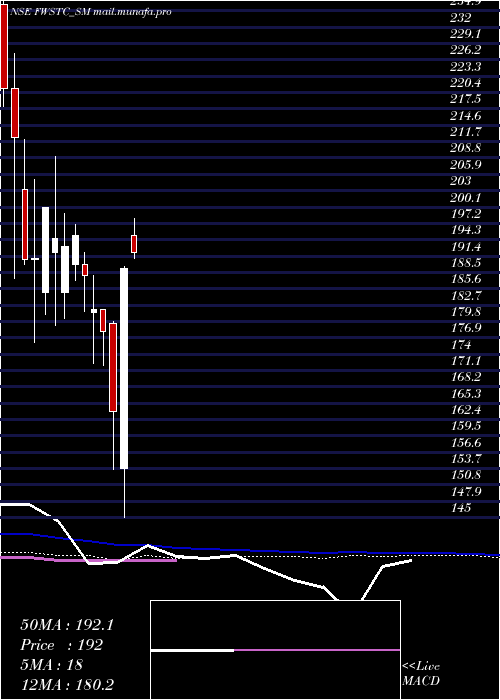
Task: Click the 226.2 price axis label
Action: click(x=465, y=50)
